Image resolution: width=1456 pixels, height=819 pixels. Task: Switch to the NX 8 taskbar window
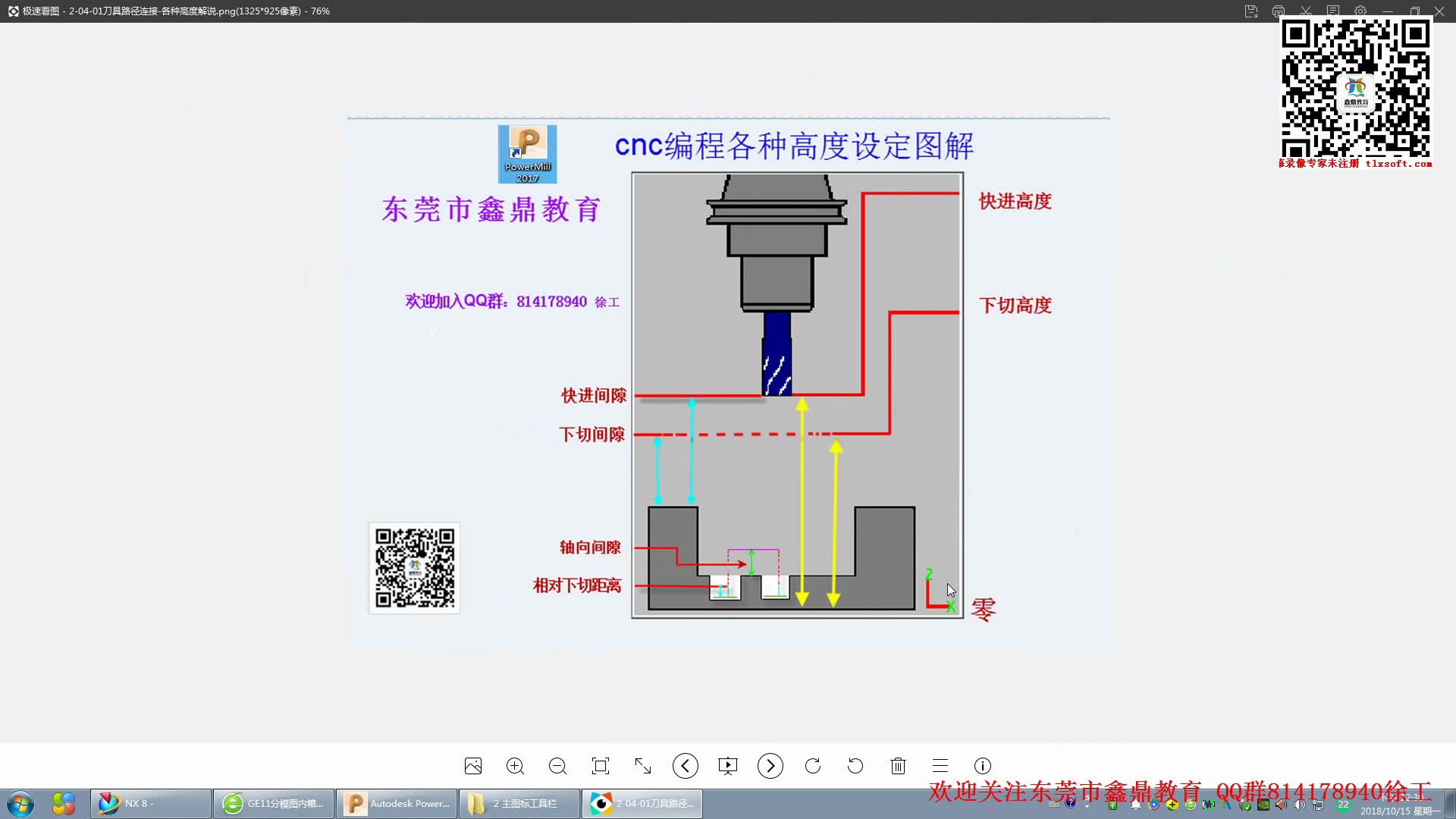[151, 804]
